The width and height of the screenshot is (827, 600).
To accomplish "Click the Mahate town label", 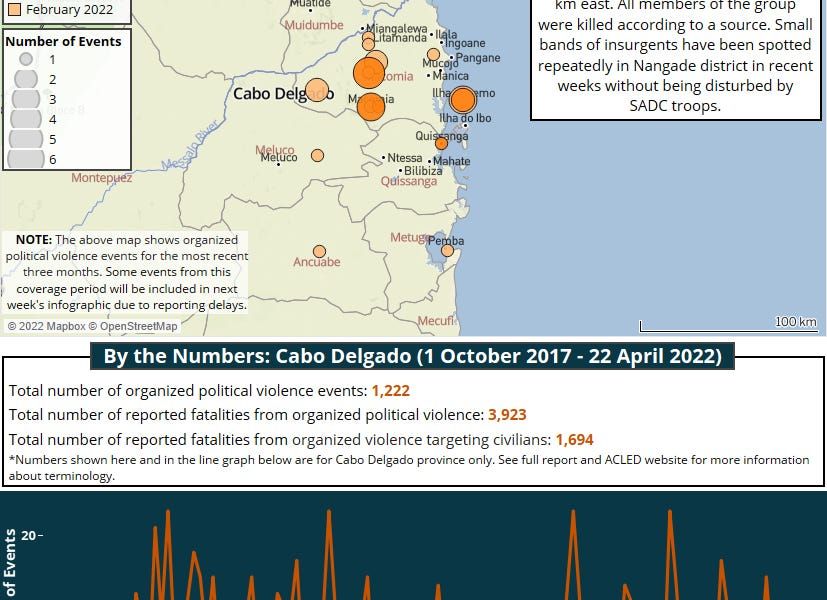I will click(x=451, y=161).
